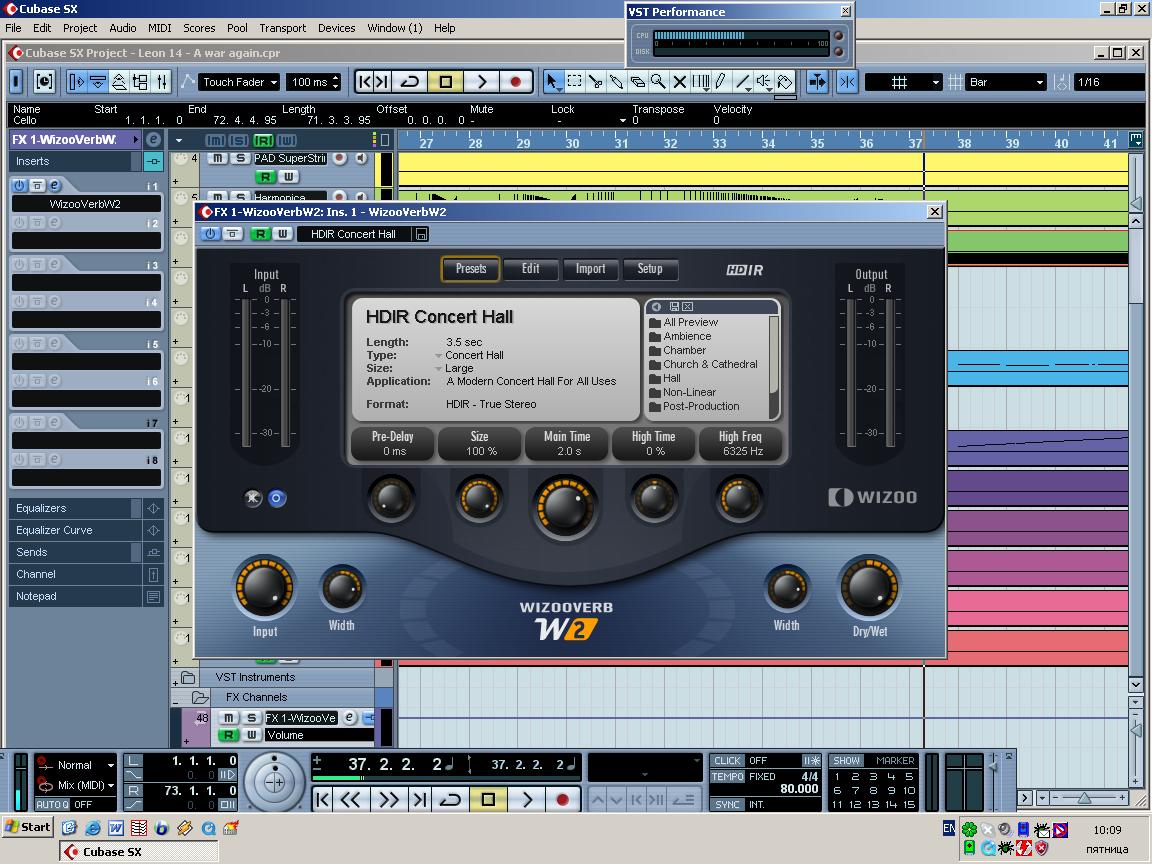Image resolution: width=1152 pixels, height=864 pixels.
Task: Open the Ambience preset folder
Action: click(x=680, y=336)
